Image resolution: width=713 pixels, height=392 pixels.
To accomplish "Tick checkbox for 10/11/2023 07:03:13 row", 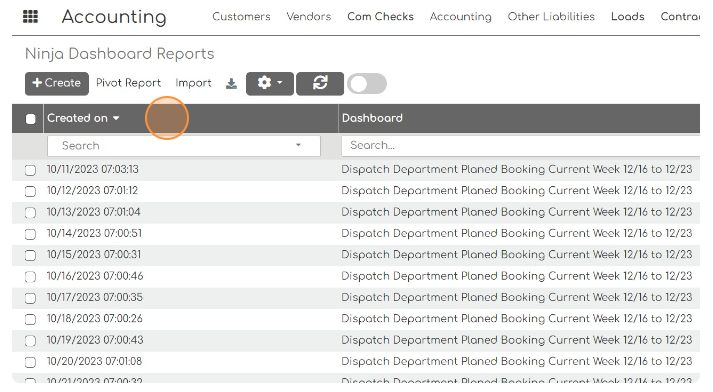I will tap(30, 170).
